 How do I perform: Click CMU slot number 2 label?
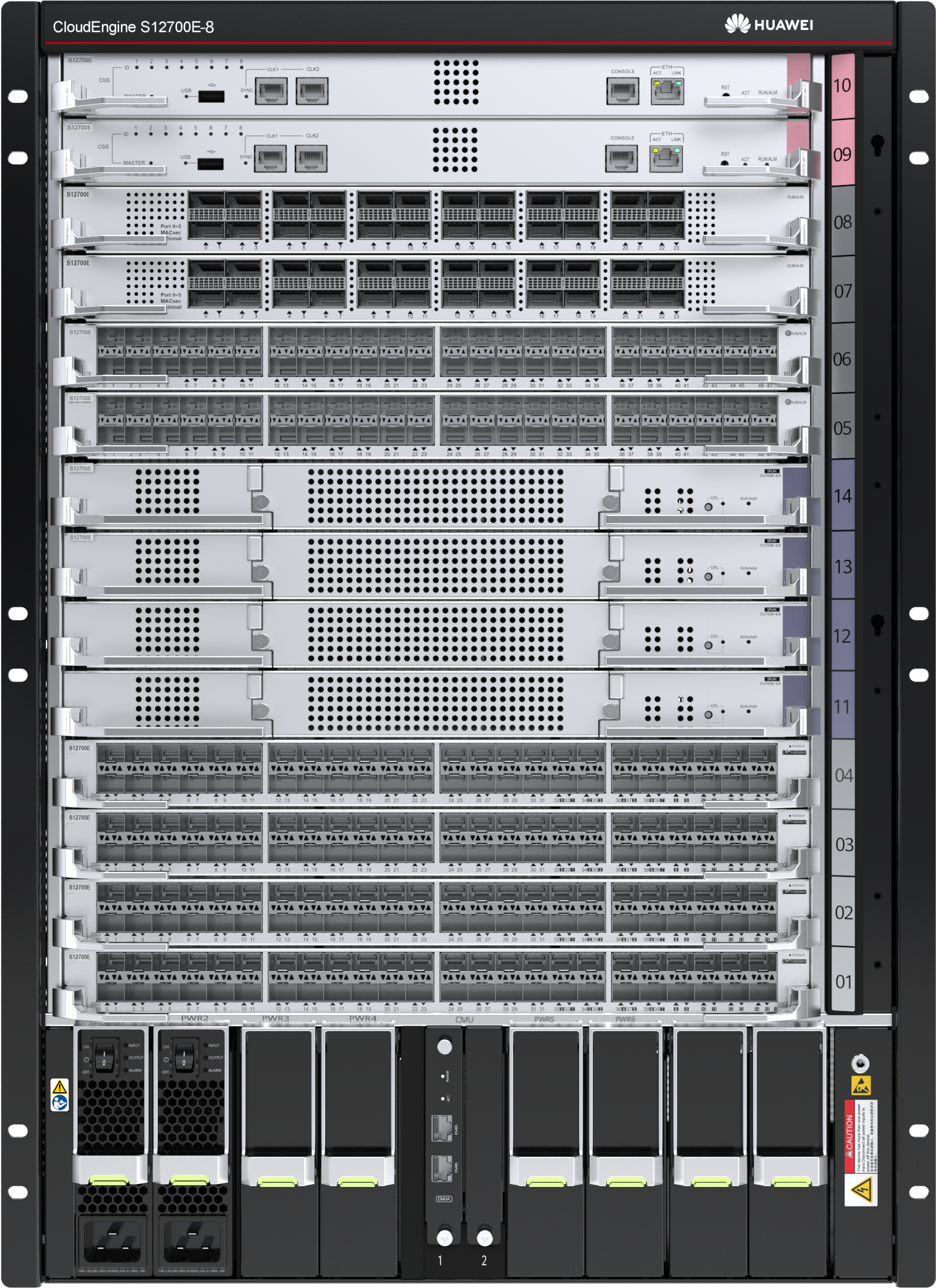tap(484, 1260)
